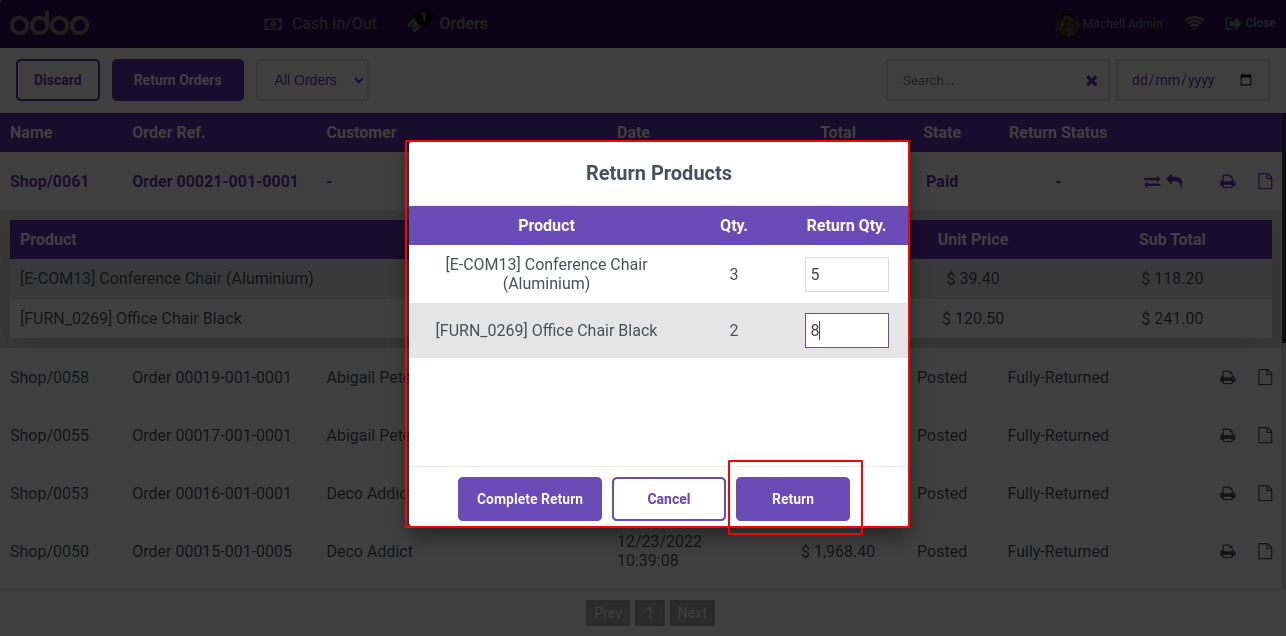Screen dimensions: 1286x636
Task: Clear the search field with the X icon
Action: [x=1092, y=81]
